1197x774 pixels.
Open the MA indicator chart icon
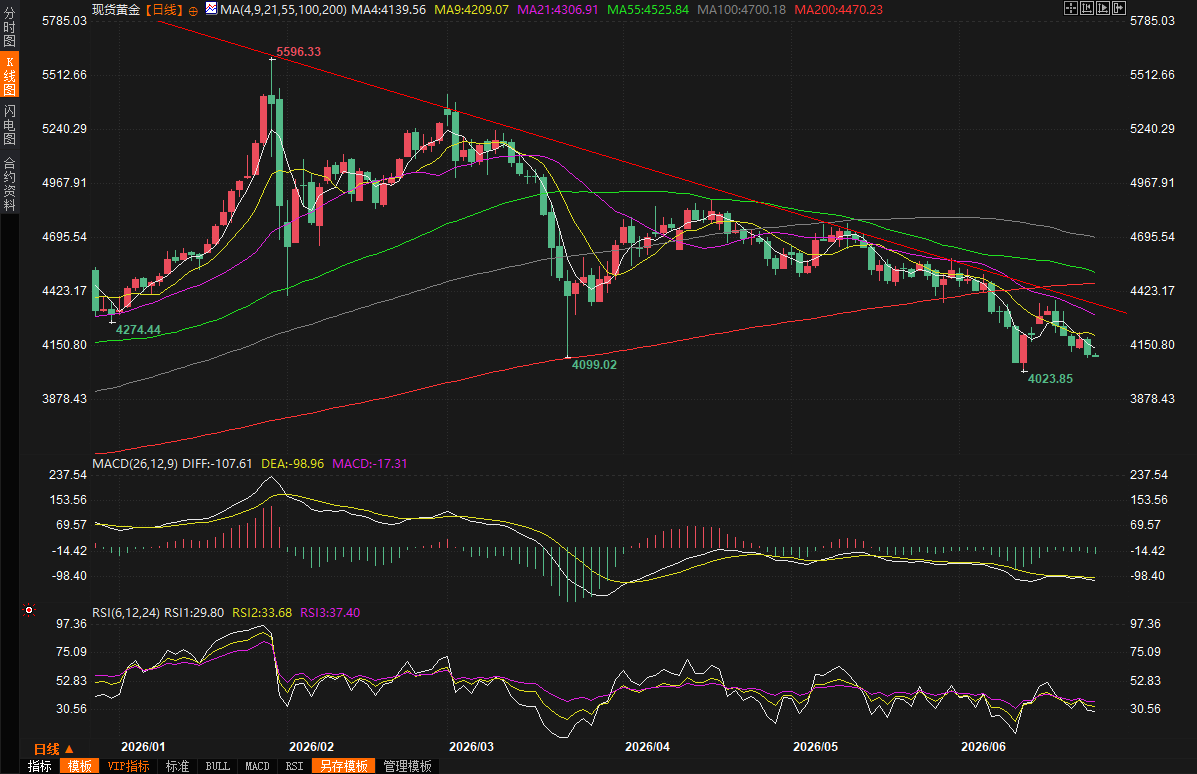211,9
